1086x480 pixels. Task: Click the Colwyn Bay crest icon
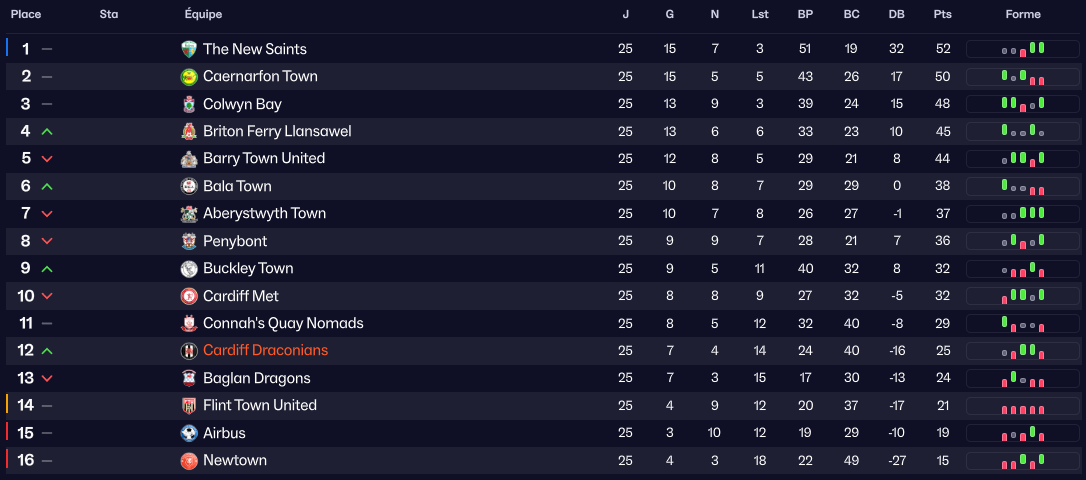pyautogui.click(x=189, y=104)
